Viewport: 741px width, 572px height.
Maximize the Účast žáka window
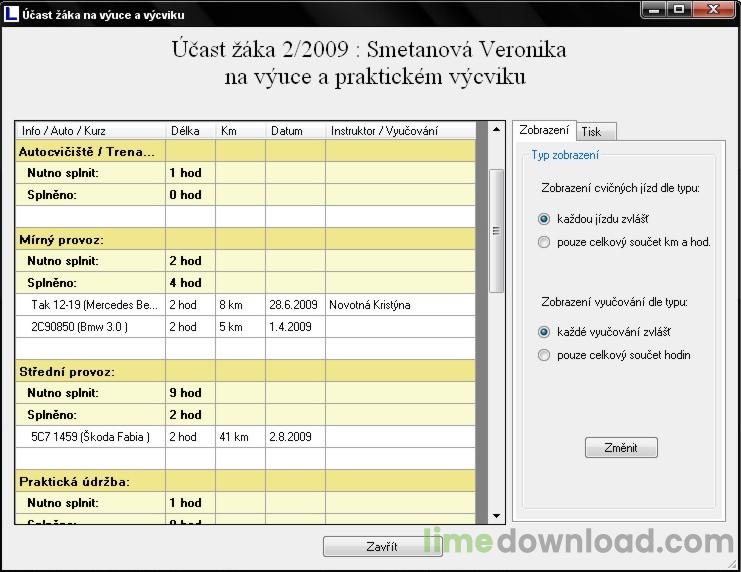[x=679, y=9]
